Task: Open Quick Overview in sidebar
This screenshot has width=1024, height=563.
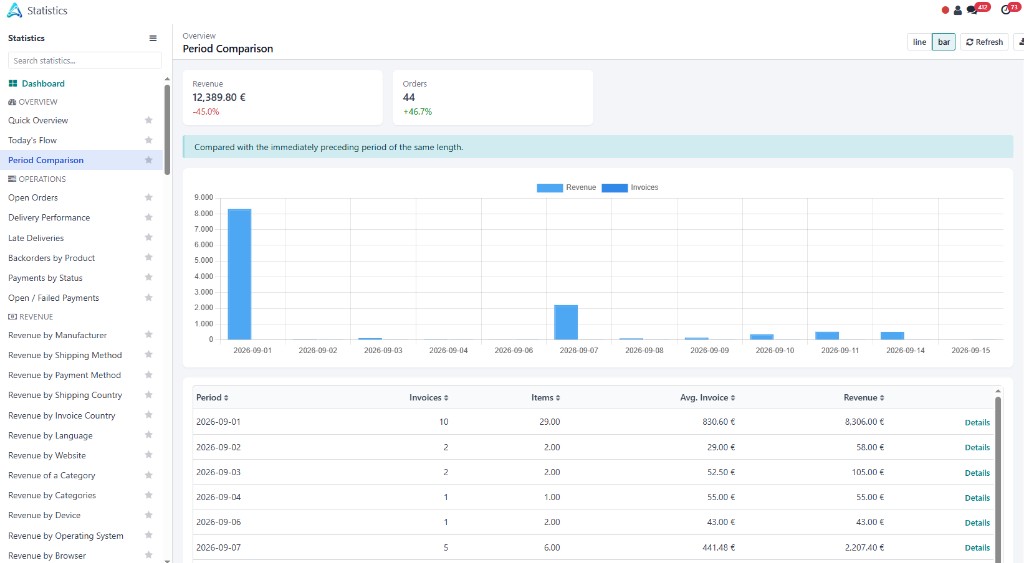Action: pos(38,120)
